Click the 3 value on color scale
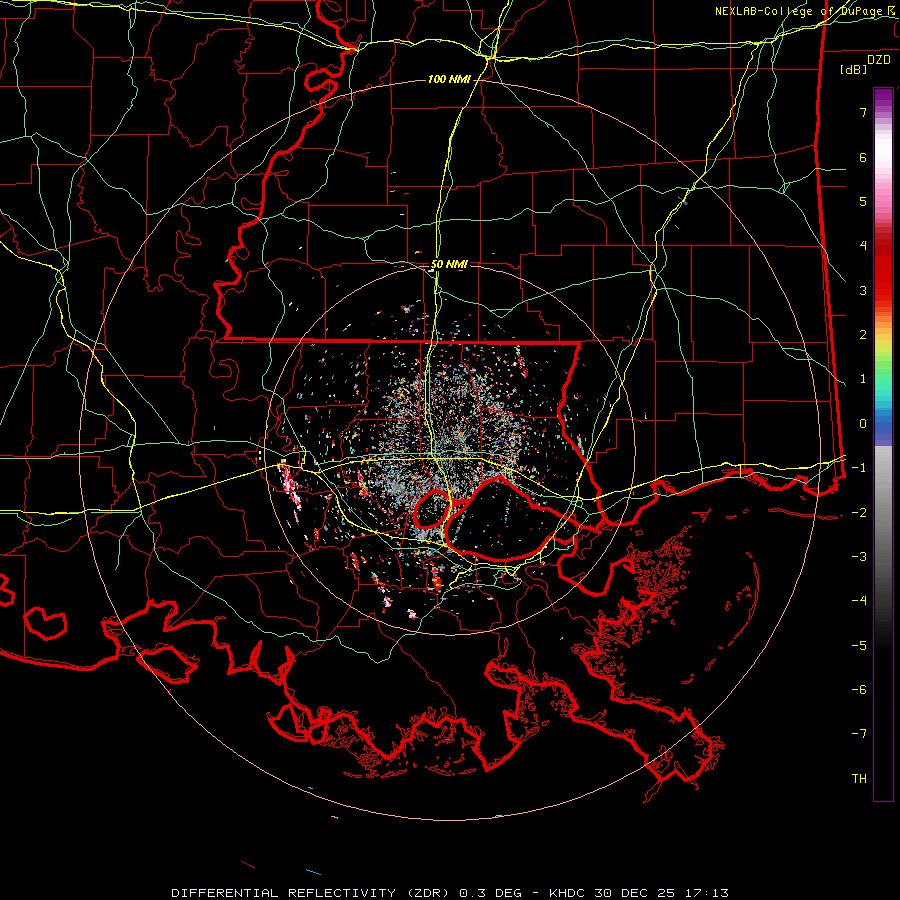The image size is (900, 900). (x=863, y=290)
